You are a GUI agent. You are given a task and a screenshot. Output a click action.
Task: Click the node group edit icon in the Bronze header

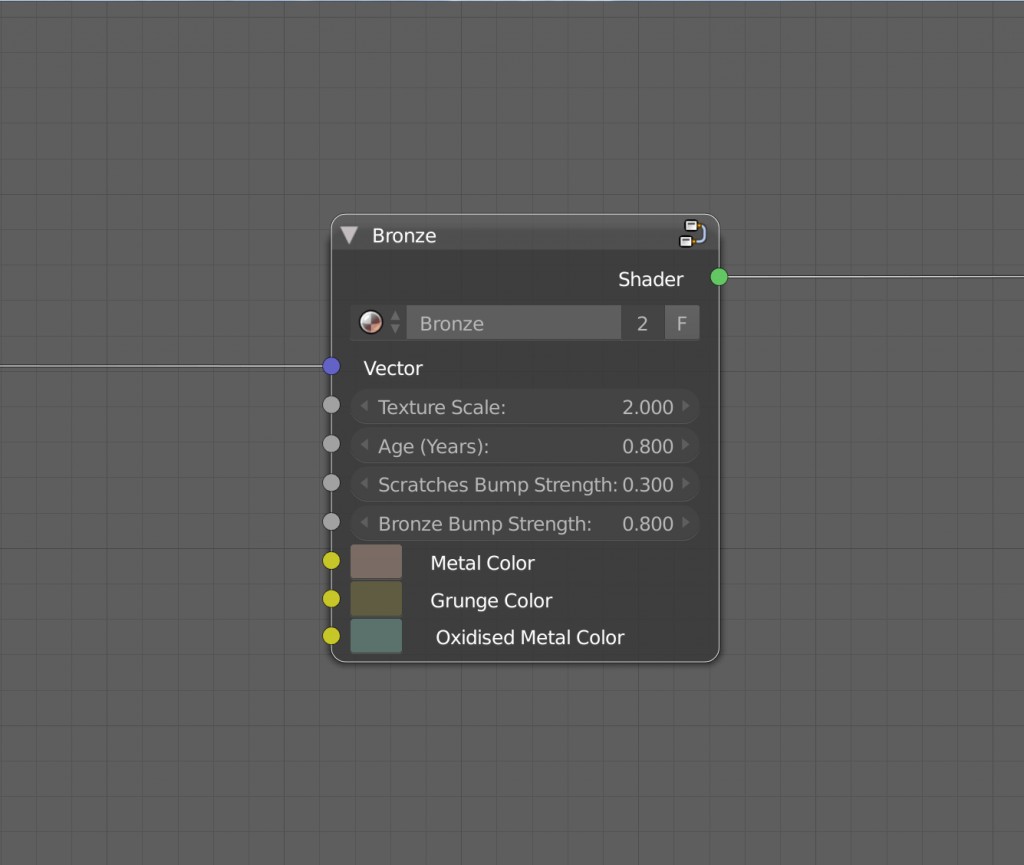coord(693,234)
